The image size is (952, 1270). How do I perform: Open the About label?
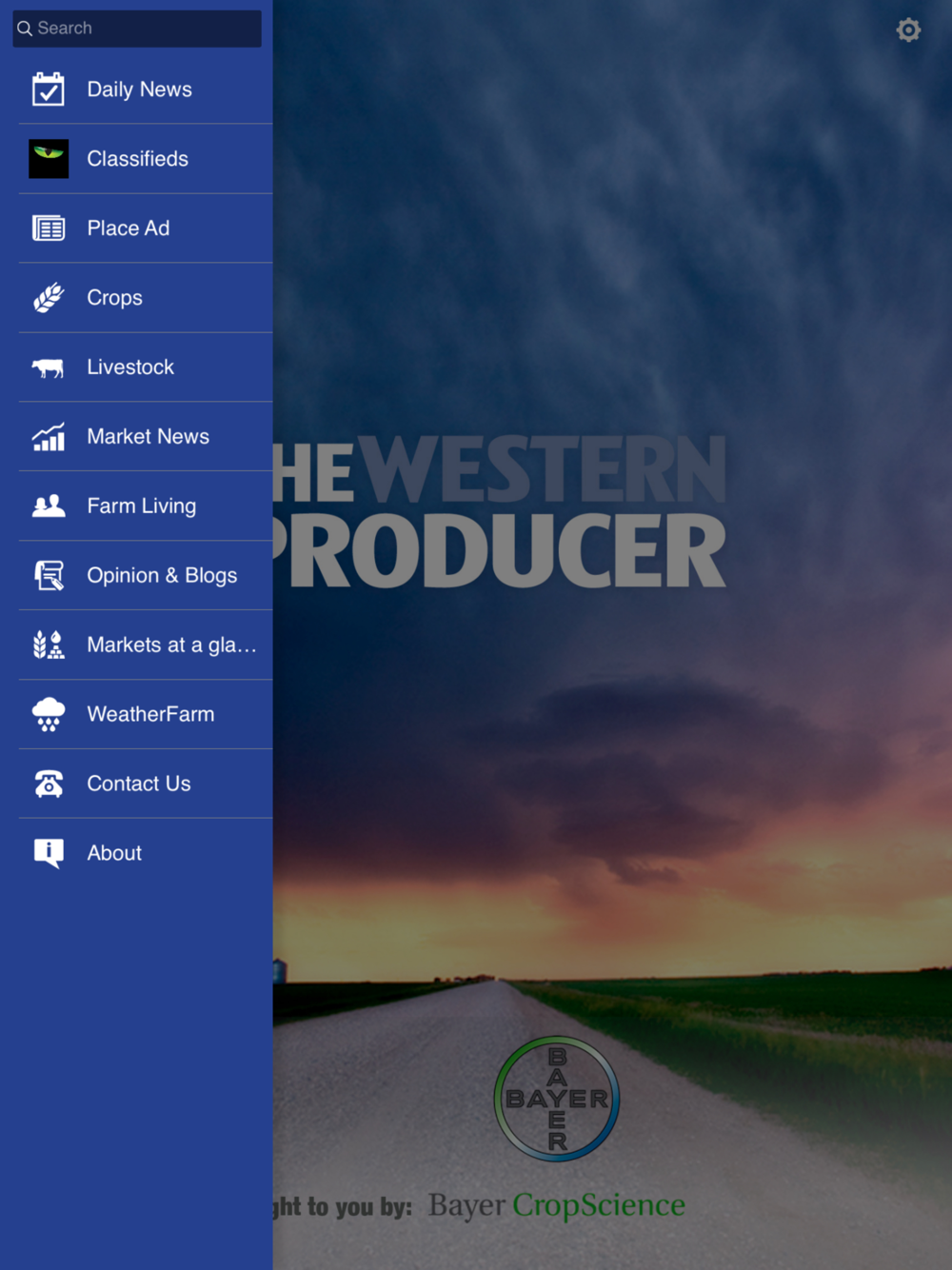[114, 853]
